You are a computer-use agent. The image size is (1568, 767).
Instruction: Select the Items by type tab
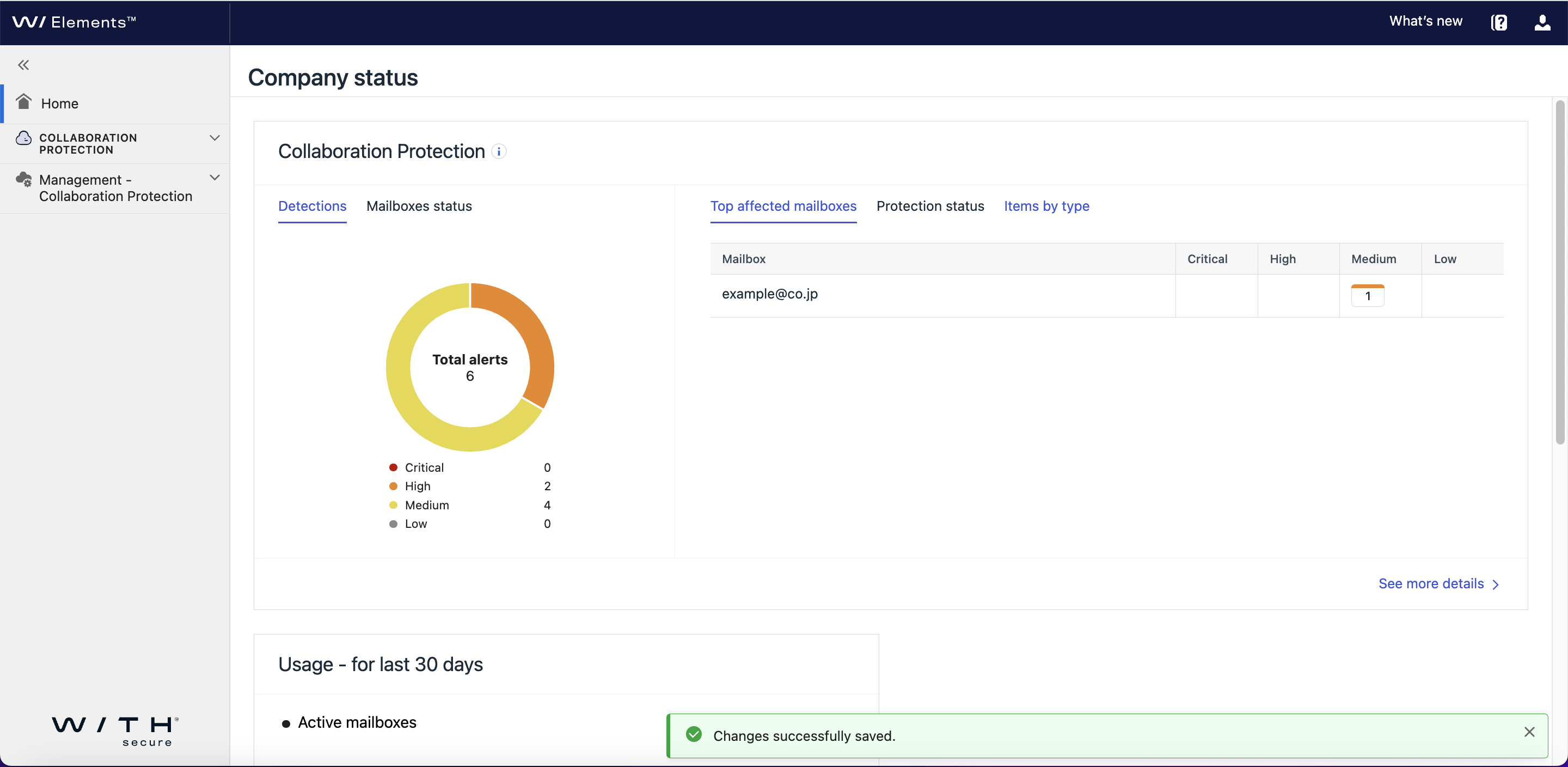pyautogui.click(x=1046, y=206)
